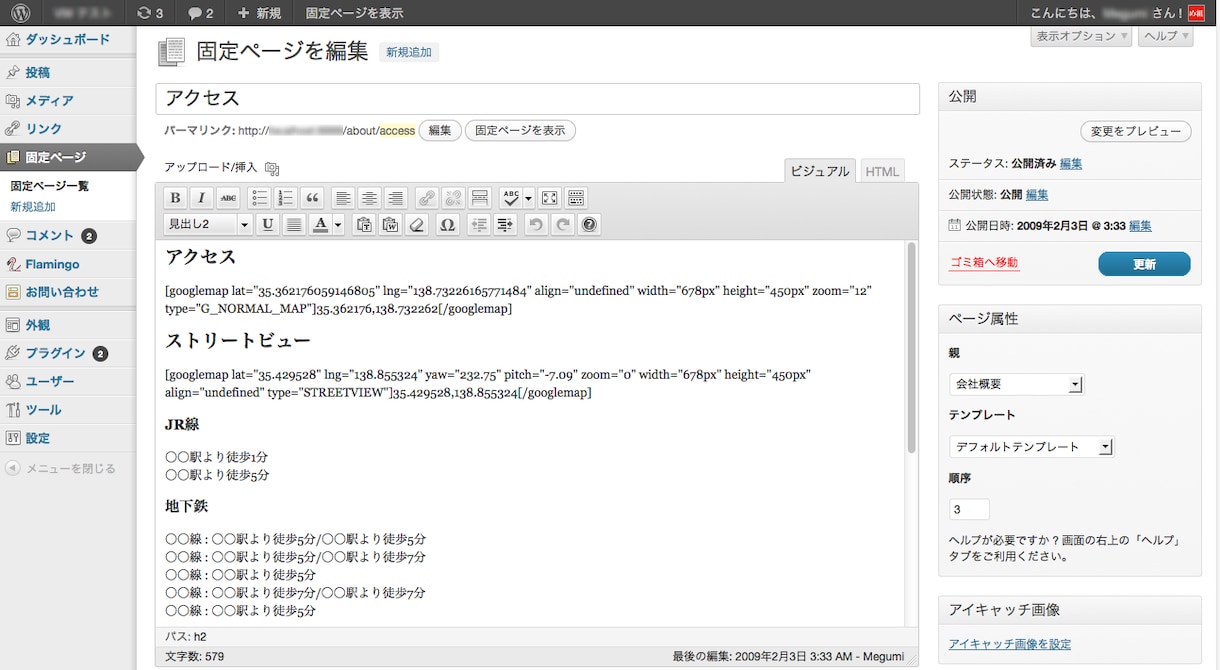This screenshot has height=670, width=1220.
Task: Click paste from Word icon
Action: pos(391,225)
